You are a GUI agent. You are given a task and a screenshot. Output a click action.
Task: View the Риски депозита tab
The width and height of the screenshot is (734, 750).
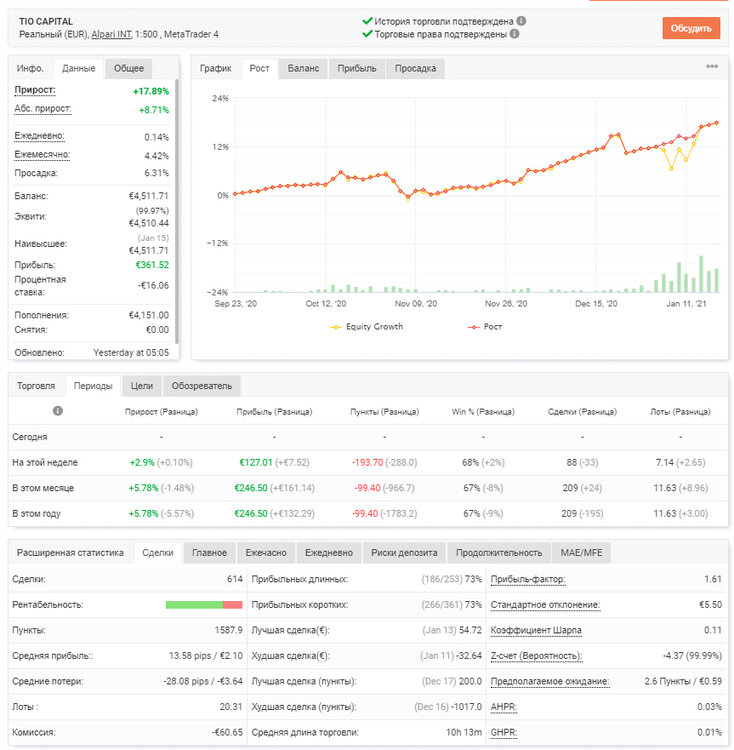coord(404,553)
